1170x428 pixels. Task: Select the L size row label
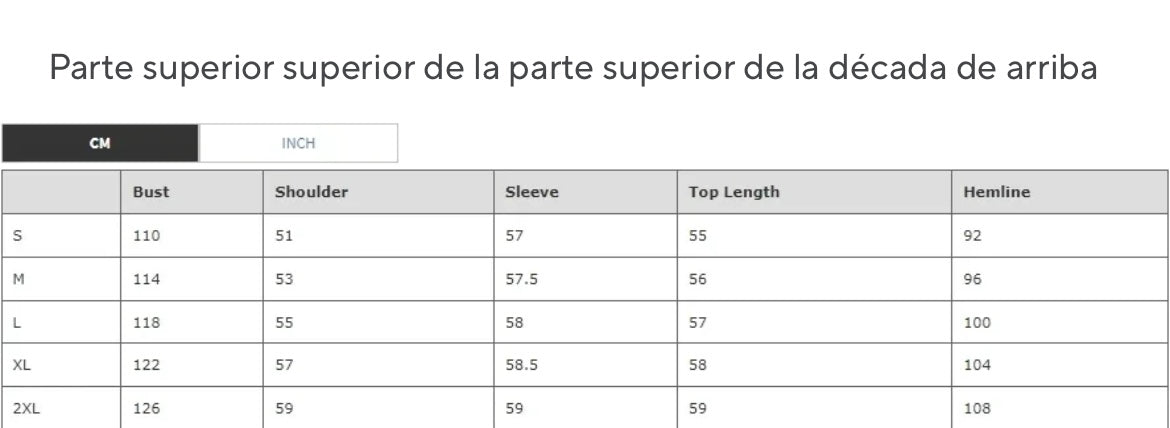point(17,323)
